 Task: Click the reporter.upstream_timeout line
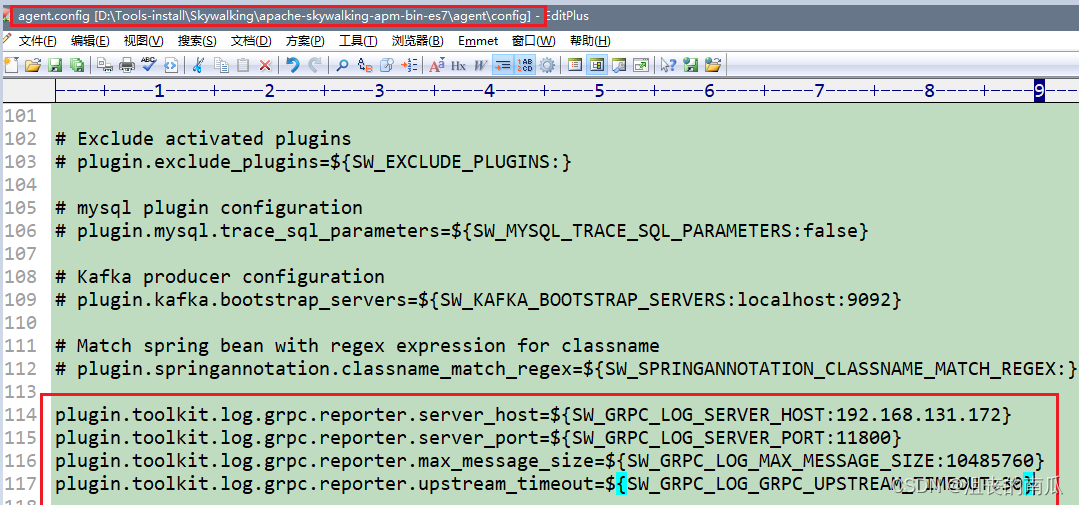click(x=544, y=484)
